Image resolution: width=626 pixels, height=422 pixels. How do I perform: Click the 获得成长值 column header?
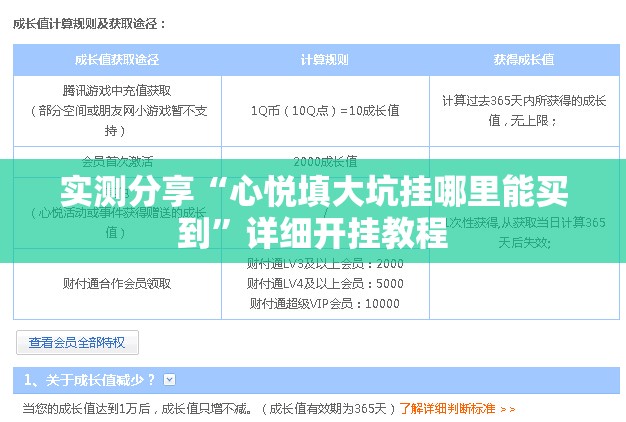524,60
